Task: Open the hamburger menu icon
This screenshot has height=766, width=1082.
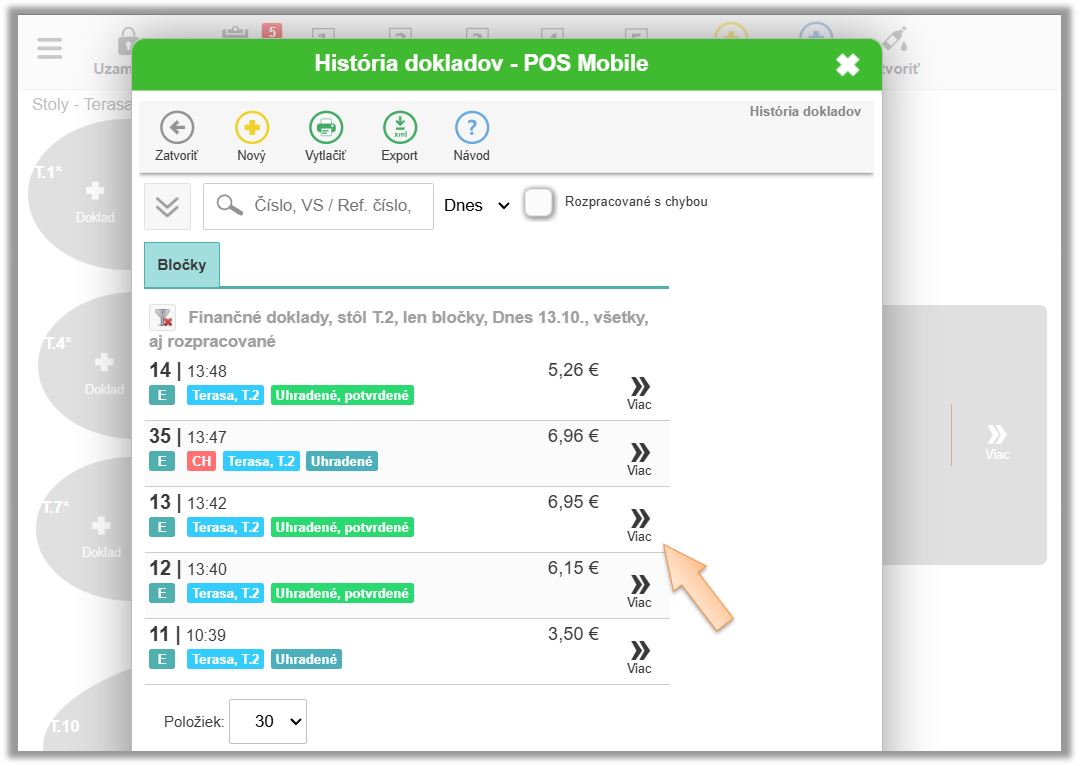Action: pos(49,48)
